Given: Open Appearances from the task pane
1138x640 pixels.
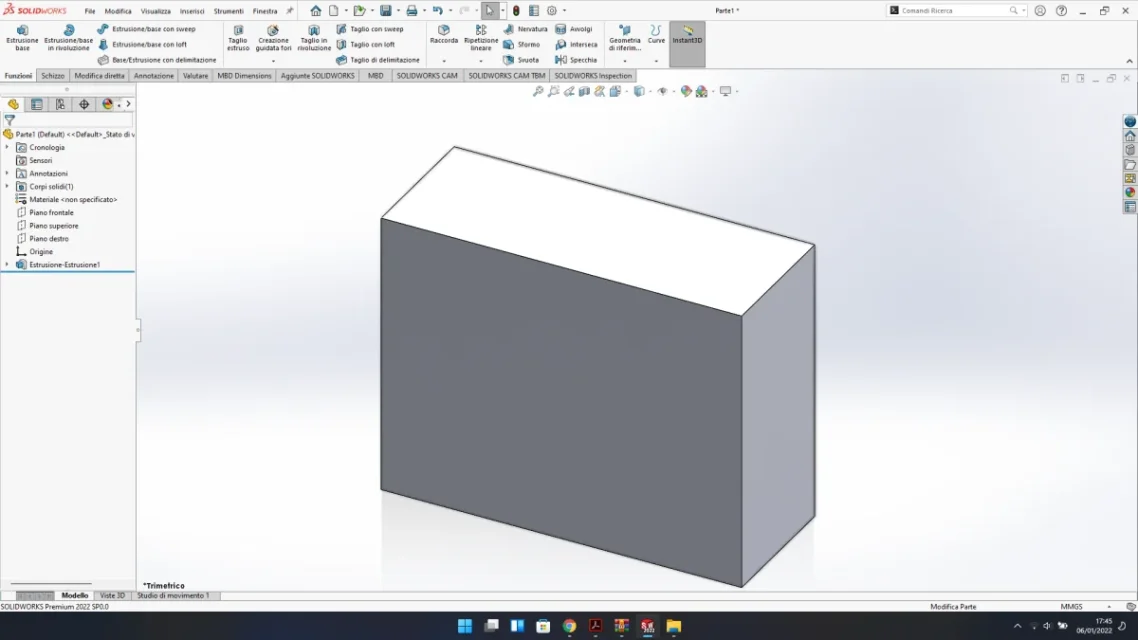Looking at the screenshot, I should pos(1130,193).
